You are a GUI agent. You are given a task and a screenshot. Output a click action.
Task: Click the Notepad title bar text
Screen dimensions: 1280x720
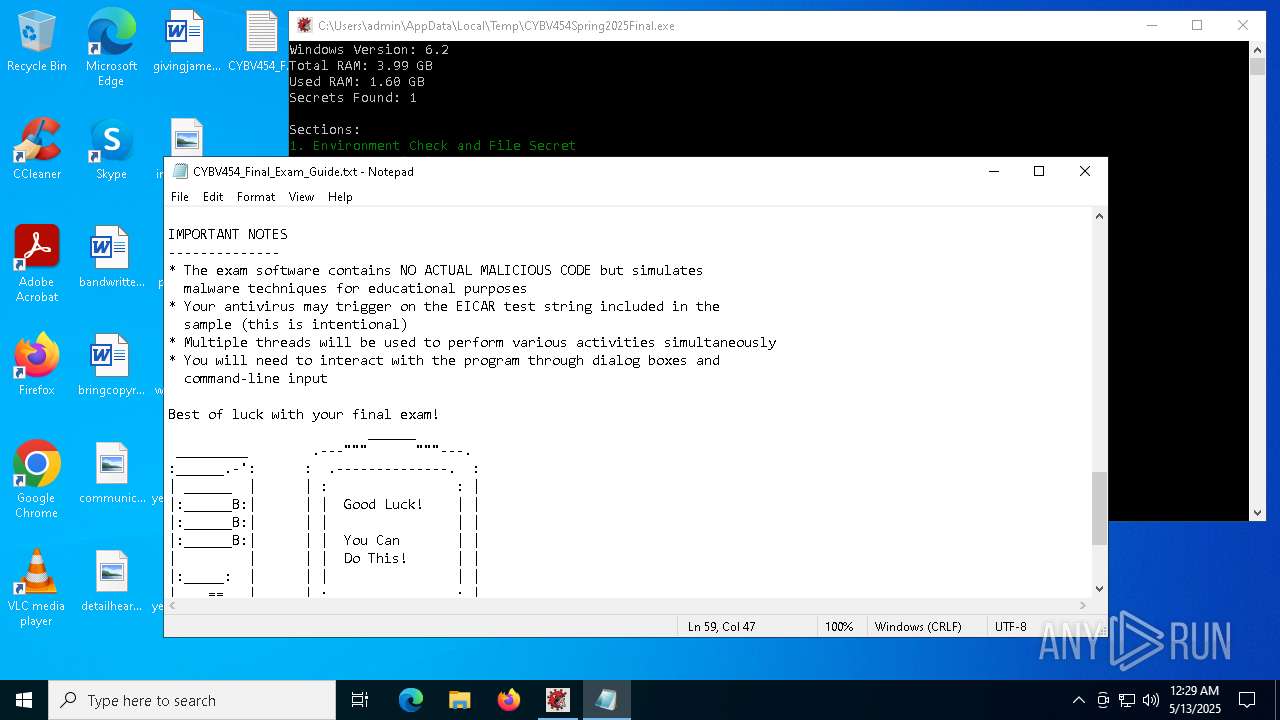tap(303, 172)
